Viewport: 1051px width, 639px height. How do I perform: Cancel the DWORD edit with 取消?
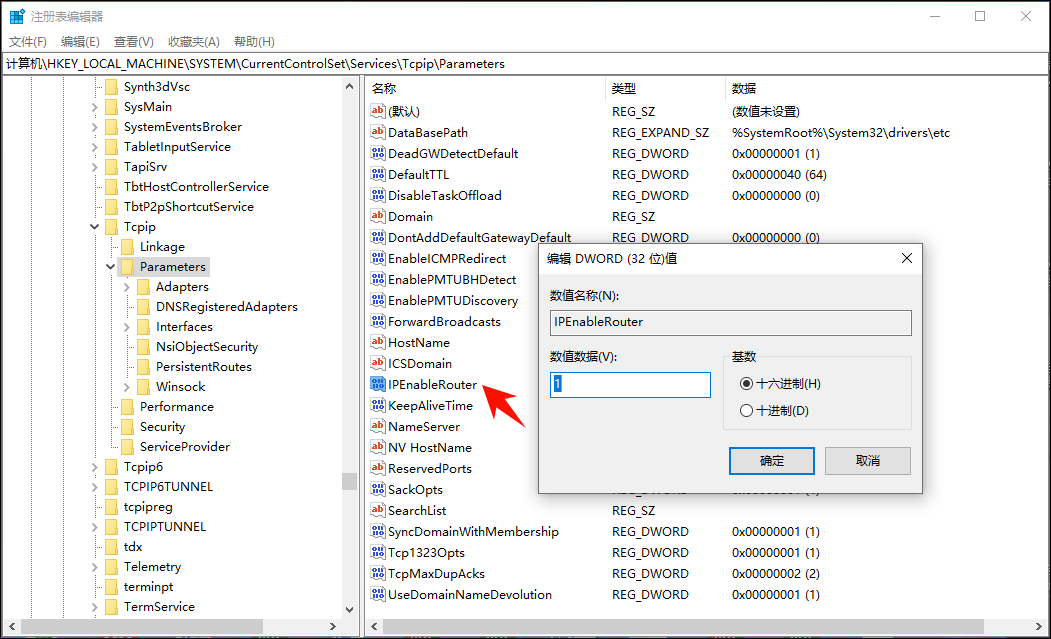tap(867, 461)
